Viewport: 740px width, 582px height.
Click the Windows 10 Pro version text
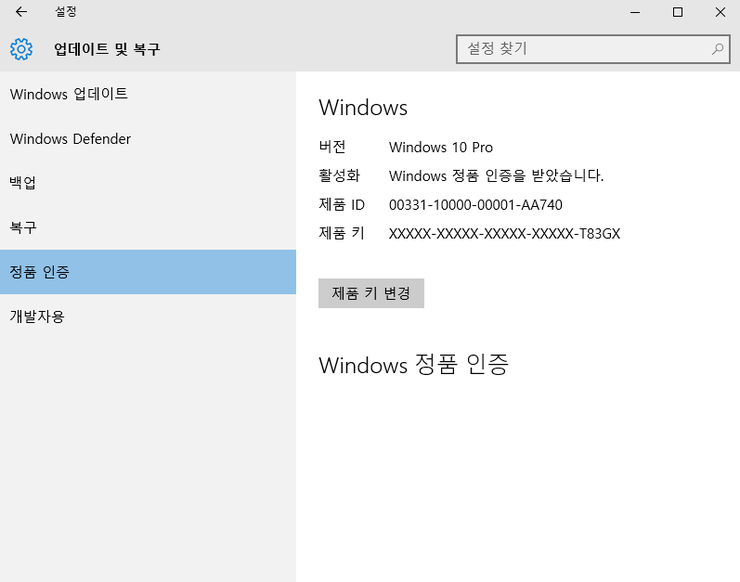pyautogui.click(x=441, y=147)
